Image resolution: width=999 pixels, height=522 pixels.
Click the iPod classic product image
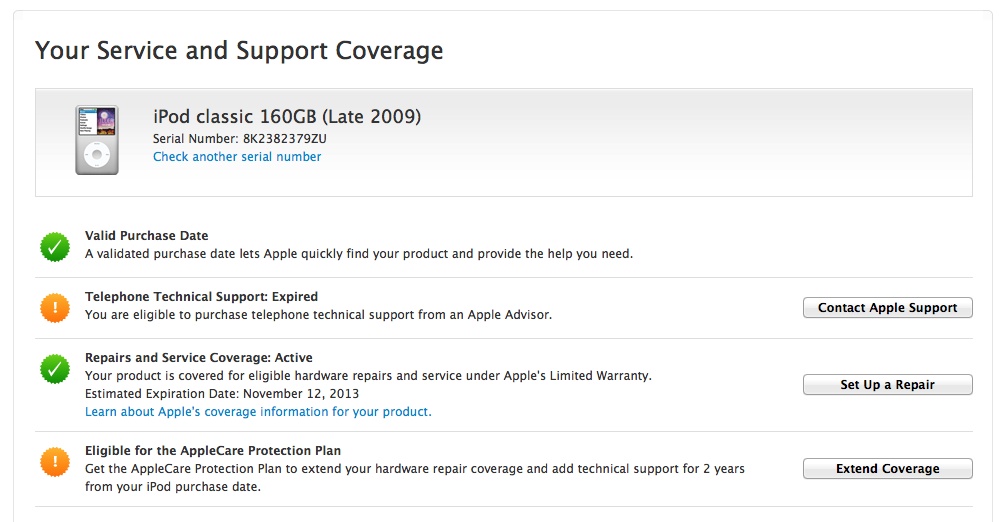click(97, 140)
